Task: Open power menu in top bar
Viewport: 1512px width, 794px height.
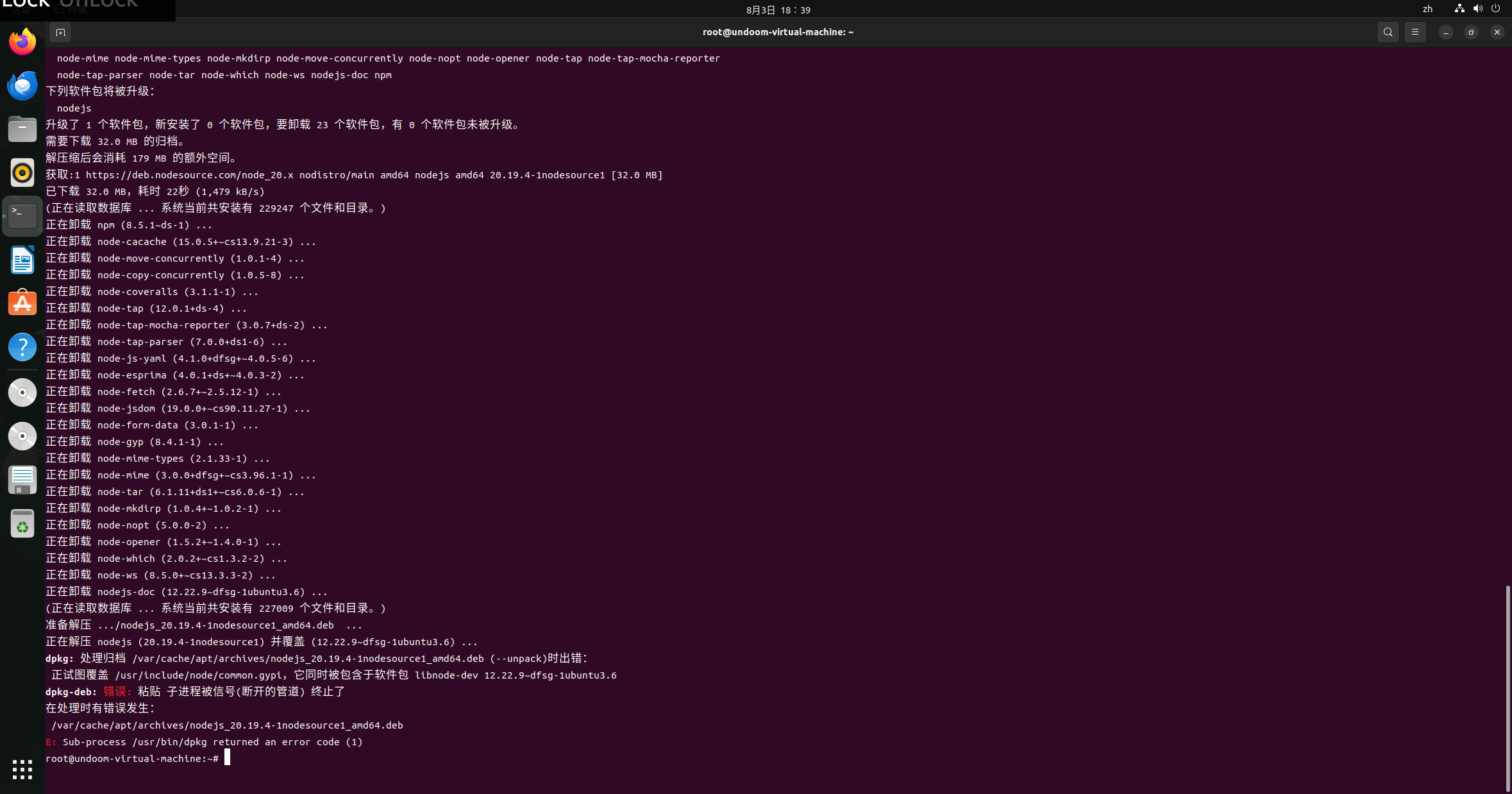Action: (1495, 9)
